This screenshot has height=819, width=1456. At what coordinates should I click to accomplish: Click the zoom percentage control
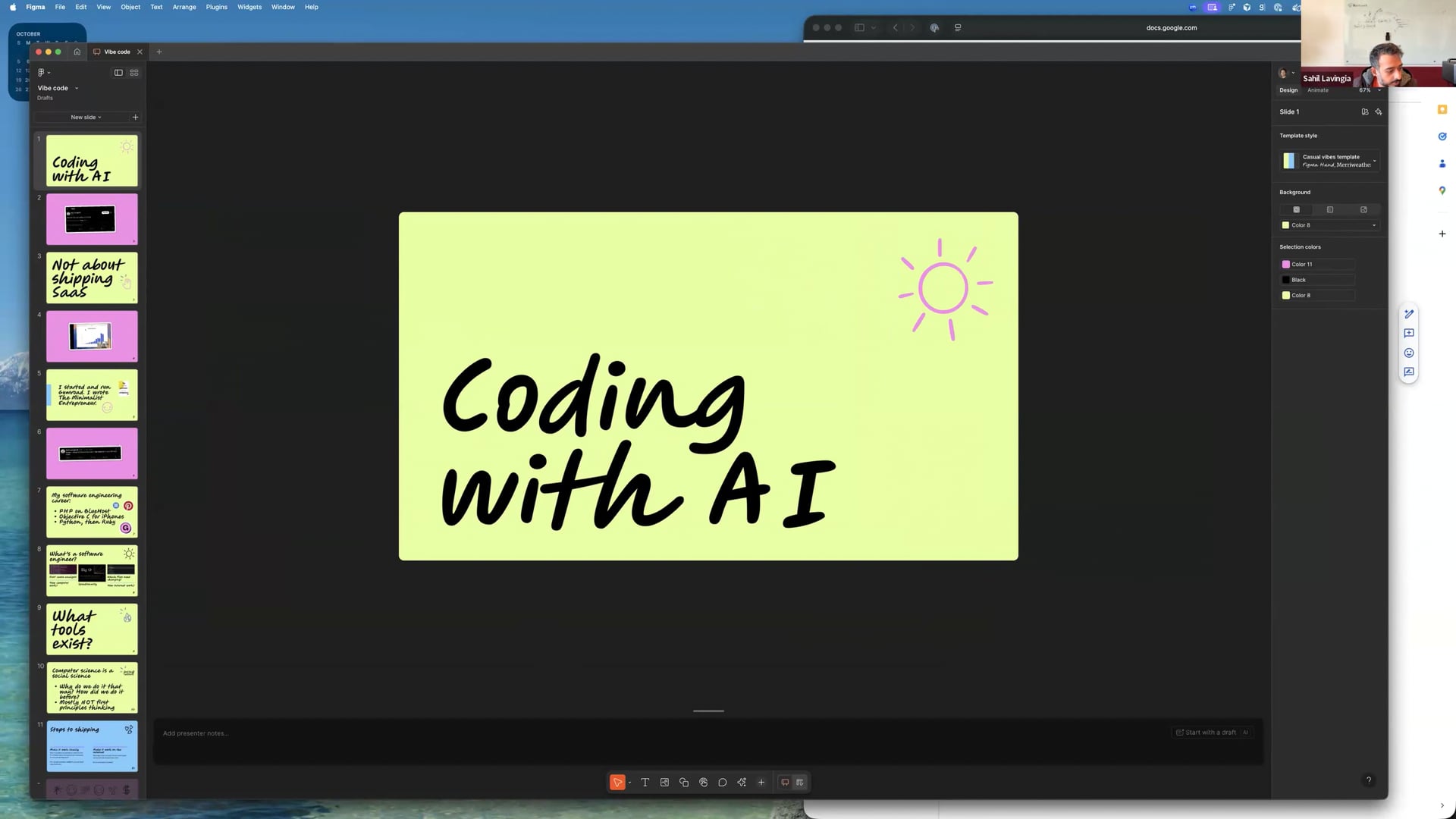click(1367, 89)
